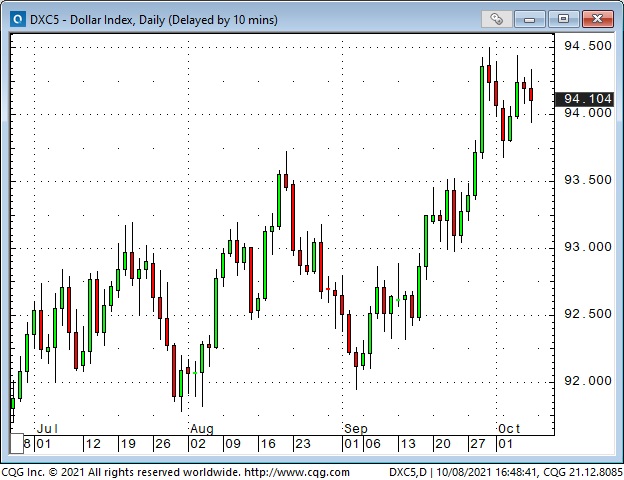624x480 pixels.
Task: Click the tall green candle near Sep 27
Action: (482, 109)
